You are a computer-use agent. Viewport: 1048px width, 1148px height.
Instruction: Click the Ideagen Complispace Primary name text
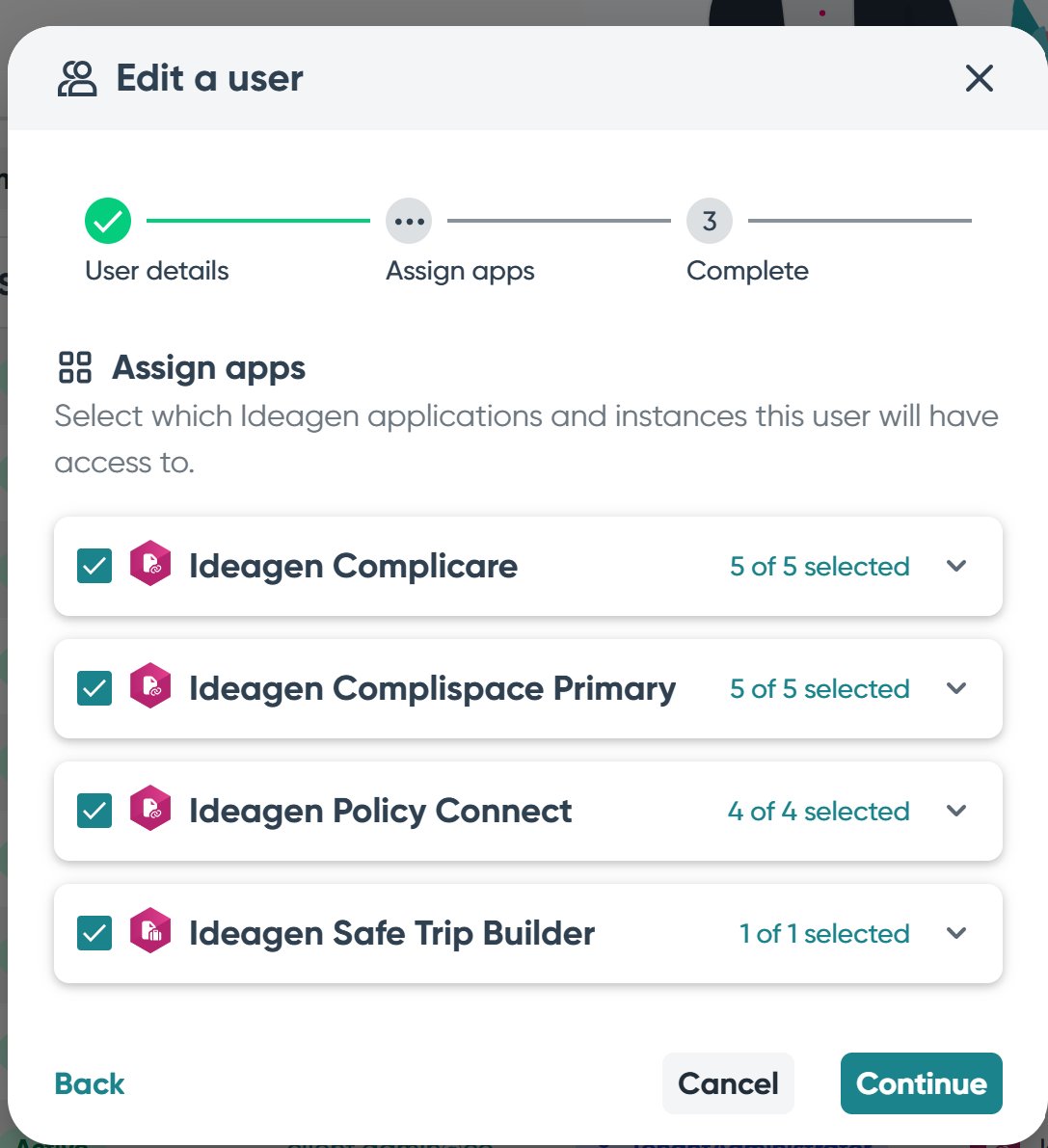tap(432, 689)
